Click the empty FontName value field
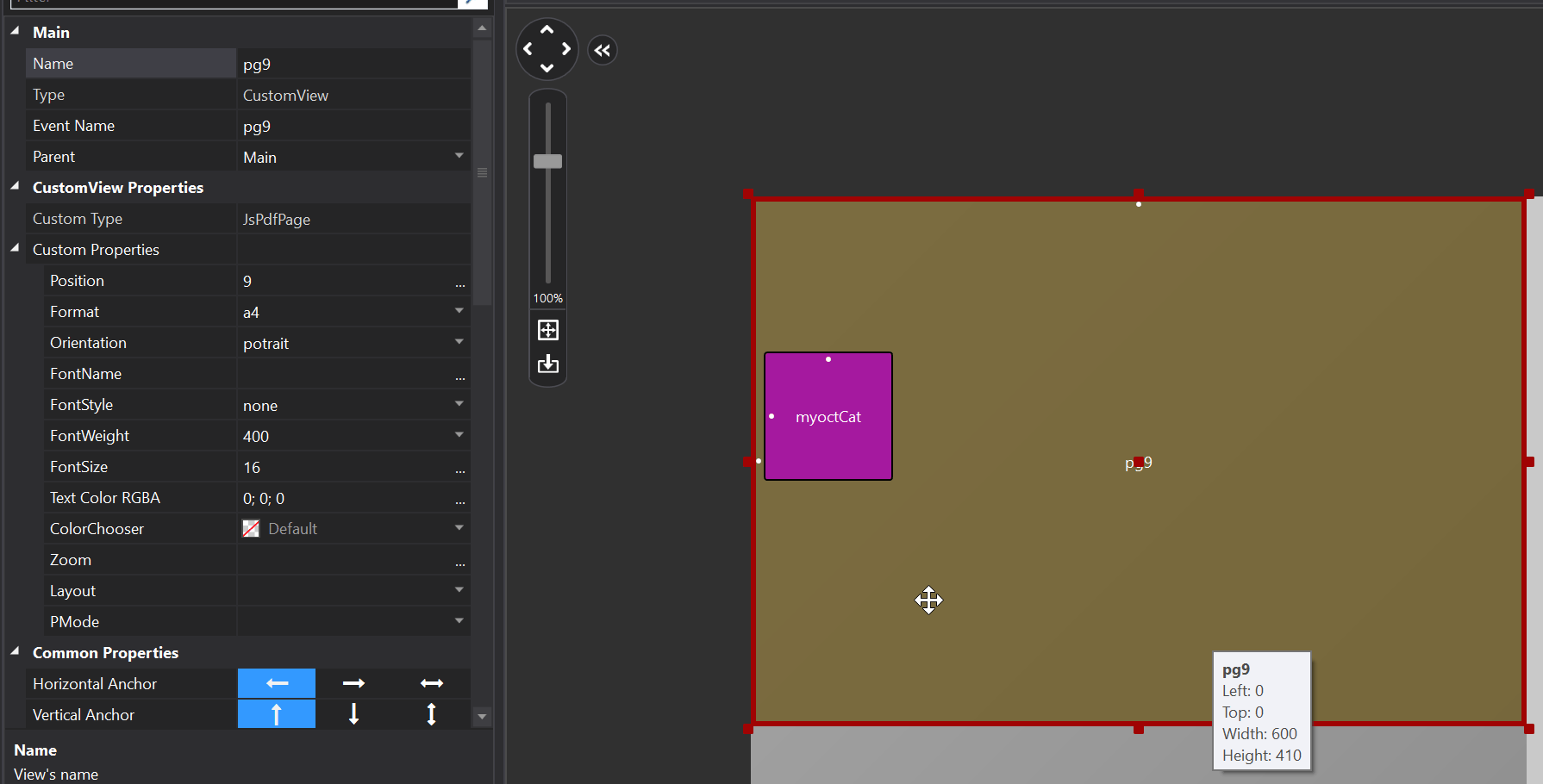Image resolution: width=1543 pixels, height=784 pixels. (x=344, y=374)
